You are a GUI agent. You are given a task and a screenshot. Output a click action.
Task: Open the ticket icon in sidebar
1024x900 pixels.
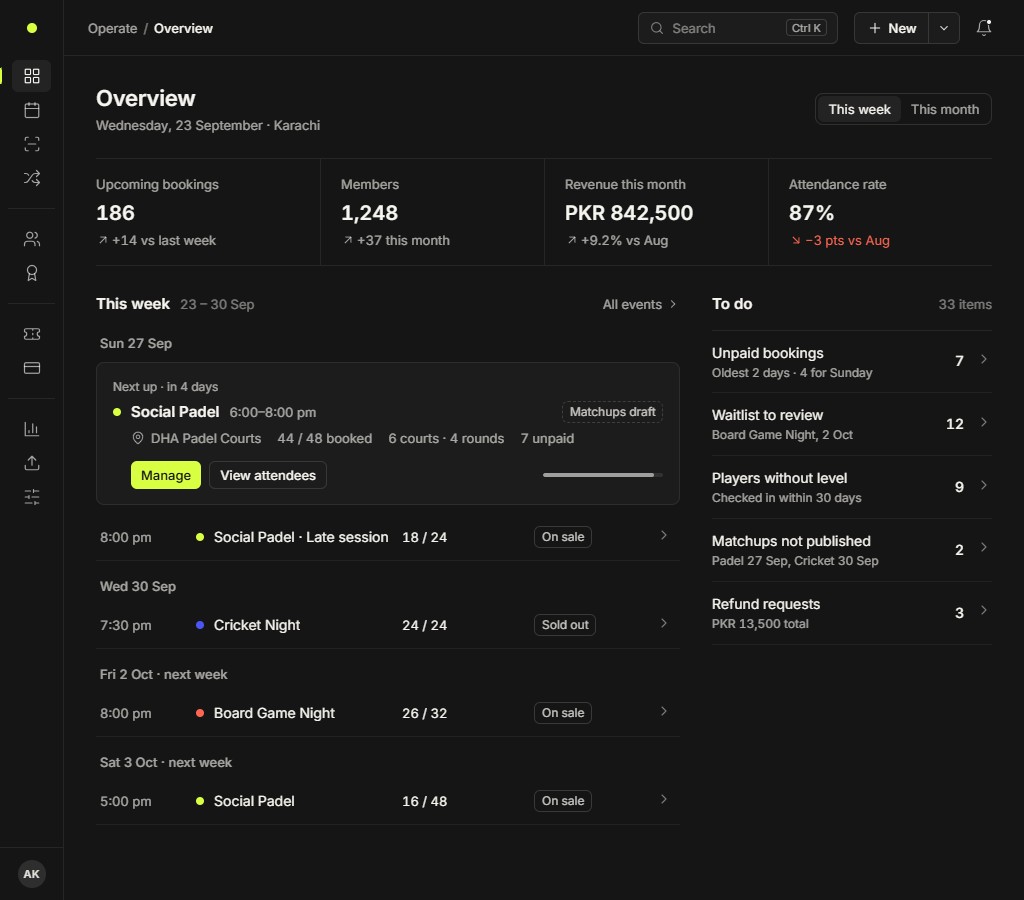tap(31, 334)
